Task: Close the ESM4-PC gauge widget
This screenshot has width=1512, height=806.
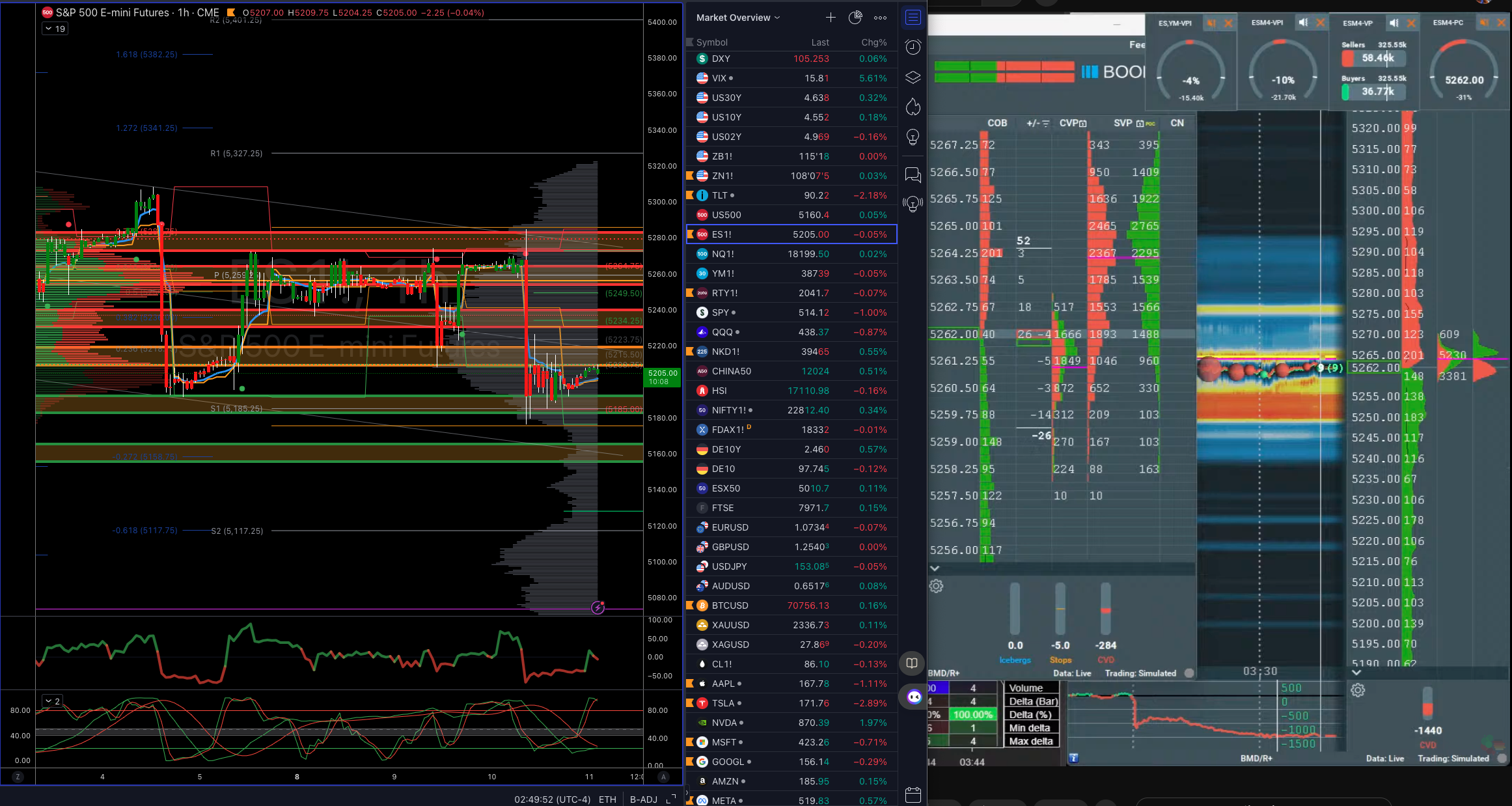Action: click(1502, 23)
